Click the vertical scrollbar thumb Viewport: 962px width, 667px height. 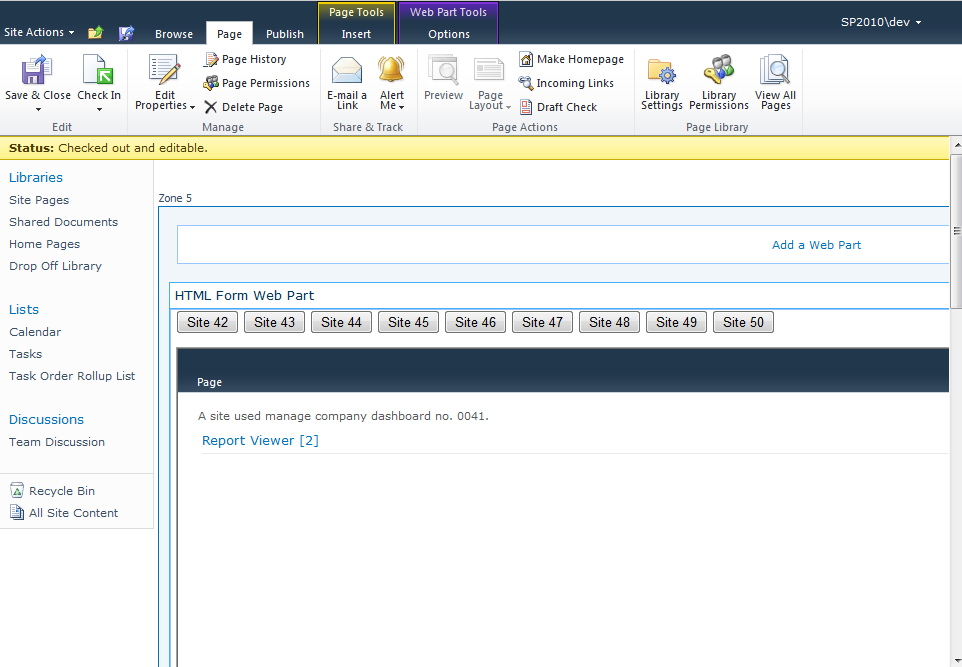pyautogui.click(x=956, y=232)
